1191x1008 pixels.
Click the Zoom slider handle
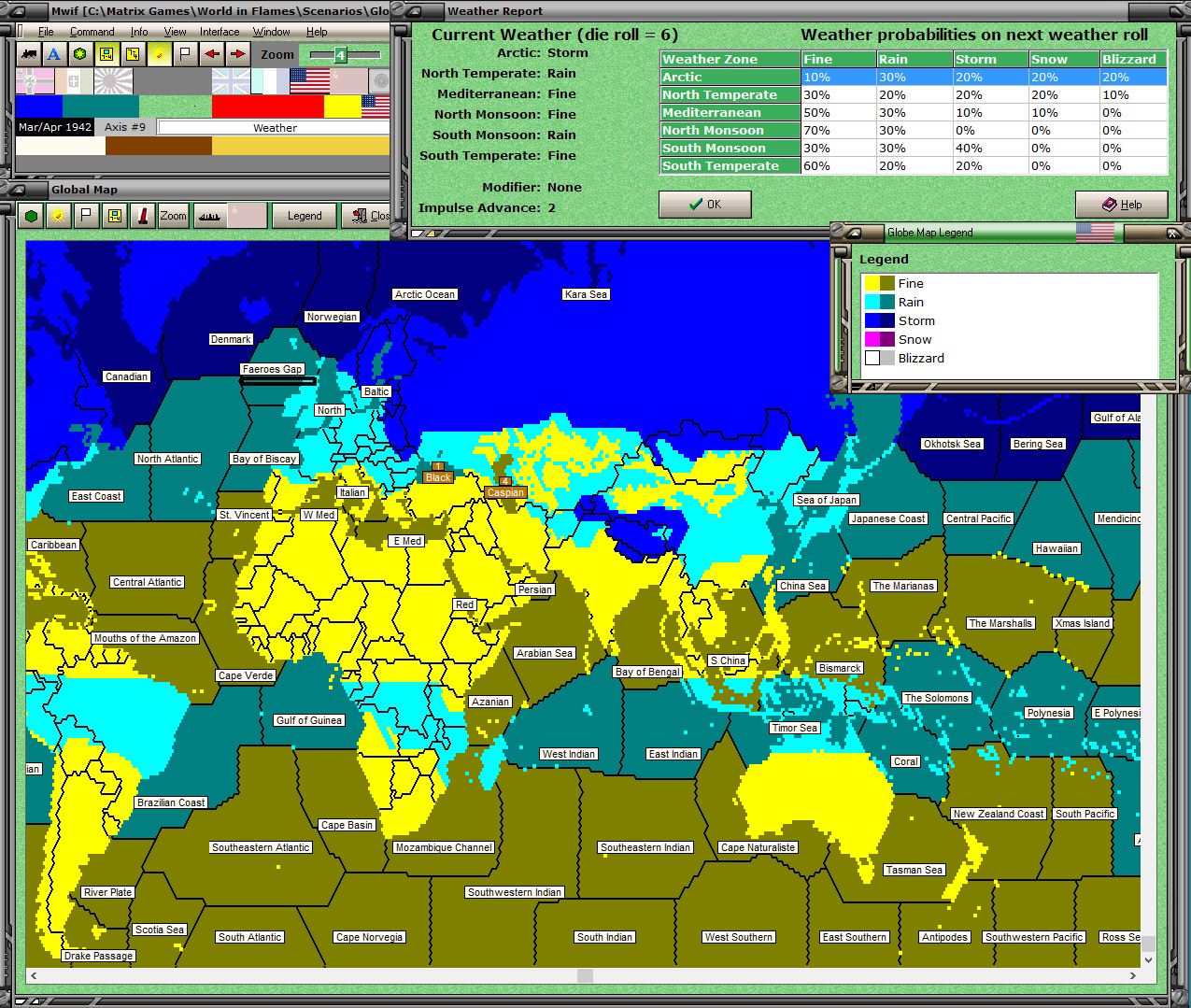point(340,55)
